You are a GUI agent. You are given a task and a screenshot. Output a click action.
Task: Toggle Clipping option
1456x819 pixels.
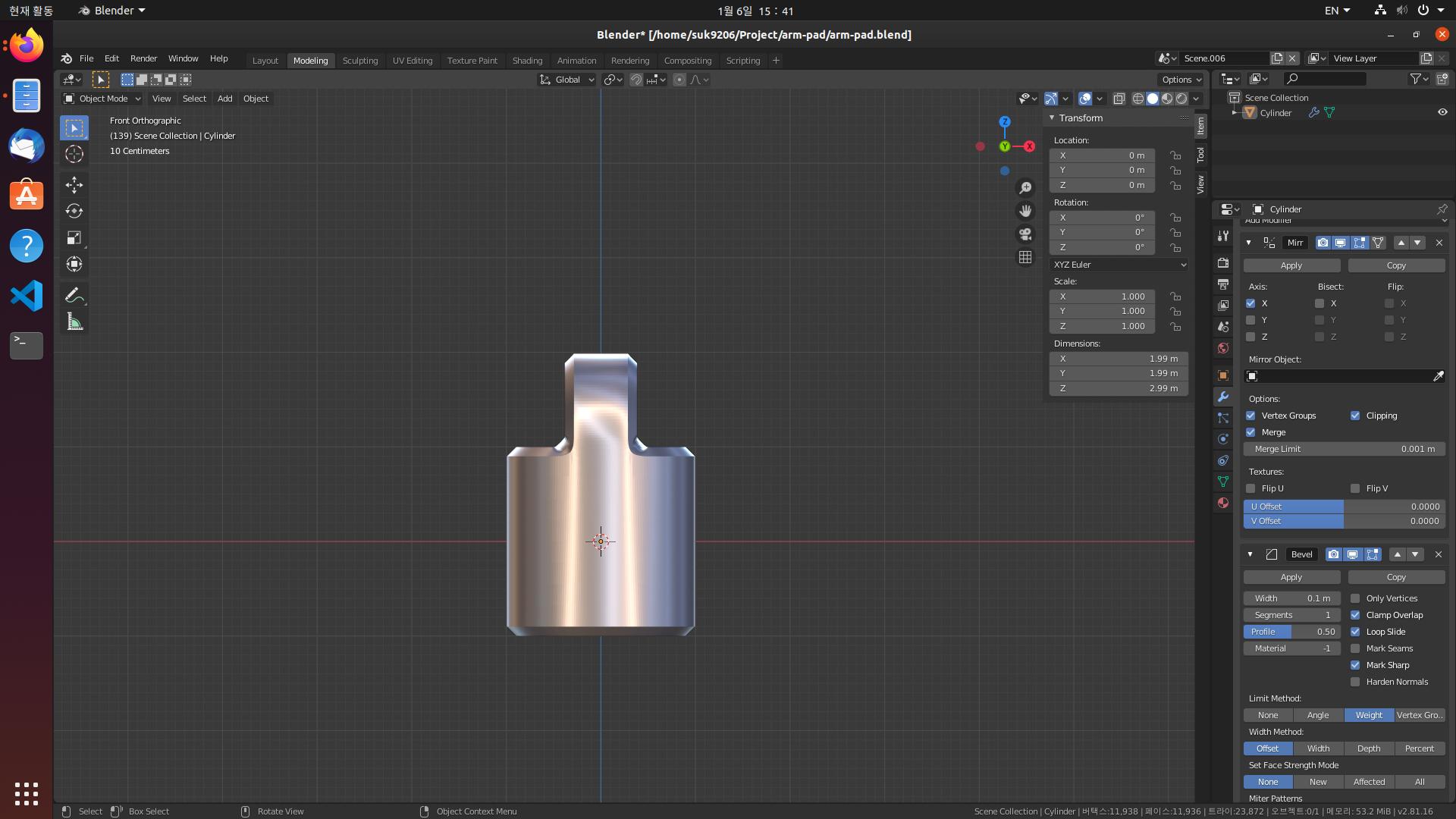point(1355,416)
